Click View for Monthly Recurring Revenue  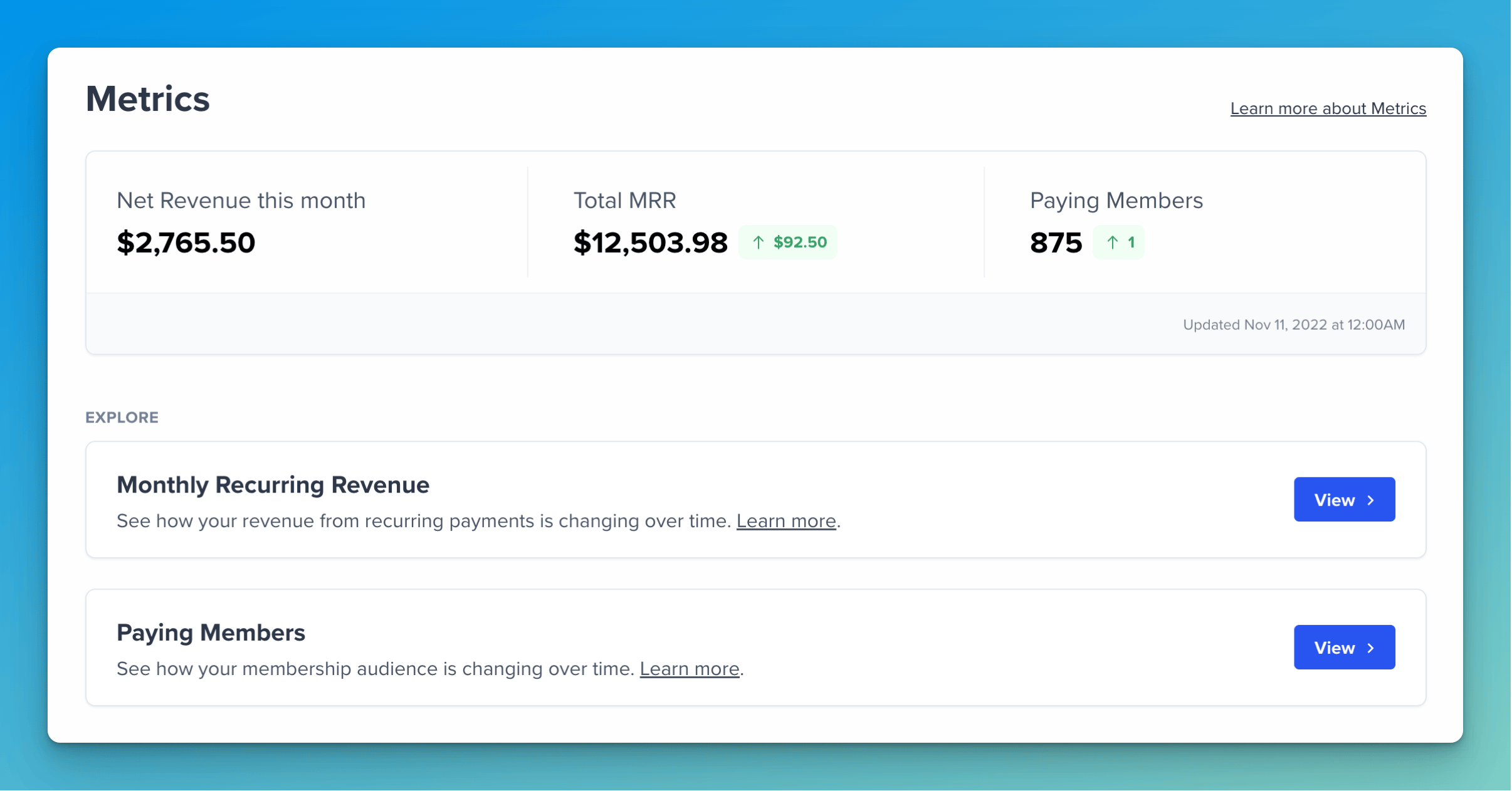pyautogui.click(x=1344, y=500)
